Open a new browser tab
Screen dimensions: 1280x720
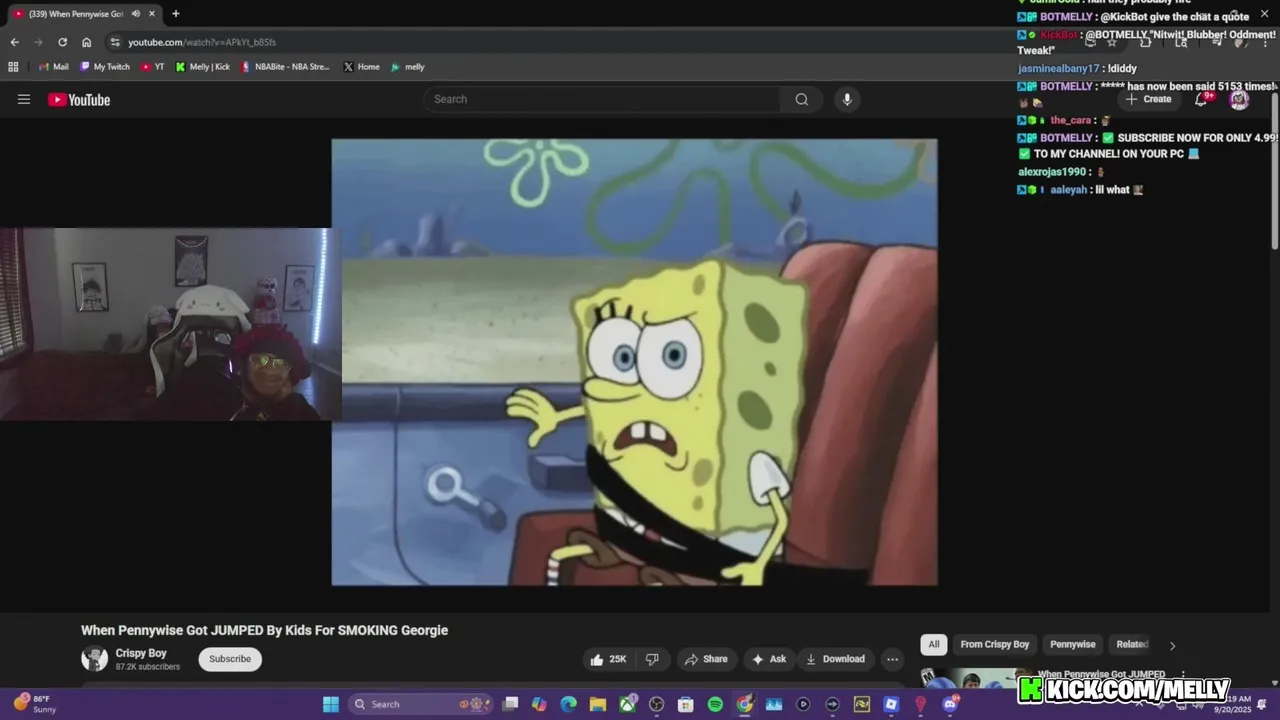coord(175,14)
